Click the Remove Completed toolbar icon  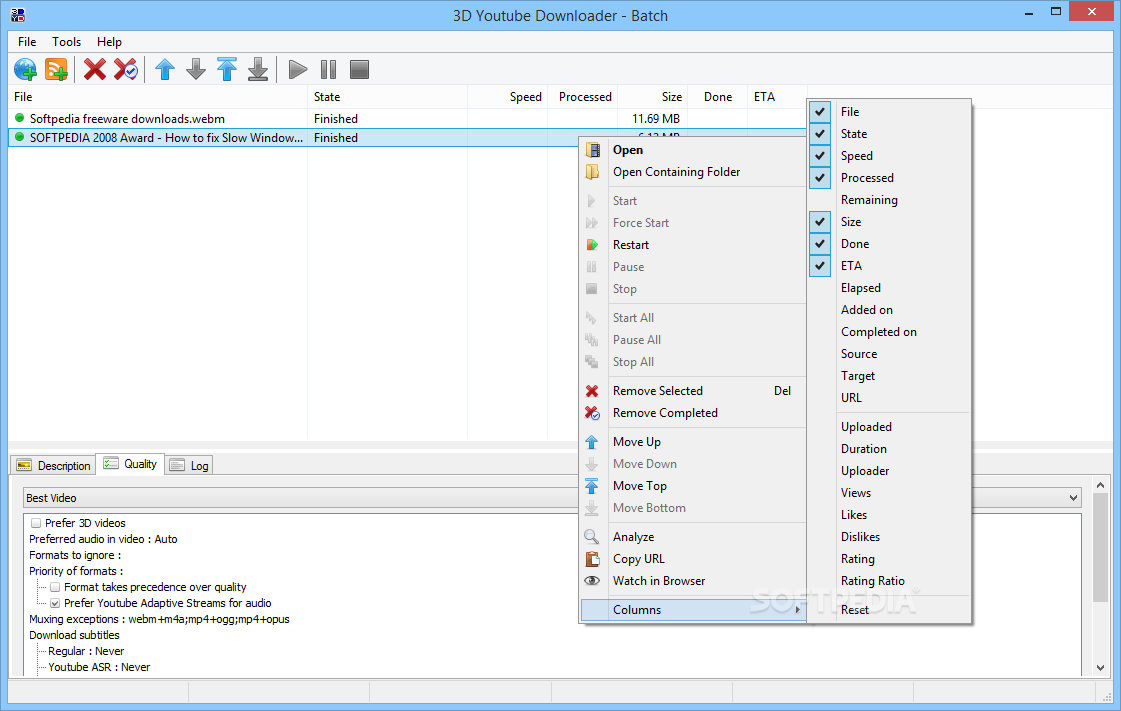(126, 69)
